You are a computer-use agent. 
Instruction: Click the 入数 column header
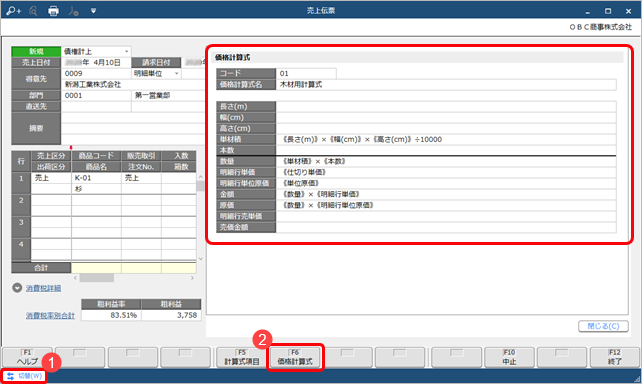coord(179,156)
